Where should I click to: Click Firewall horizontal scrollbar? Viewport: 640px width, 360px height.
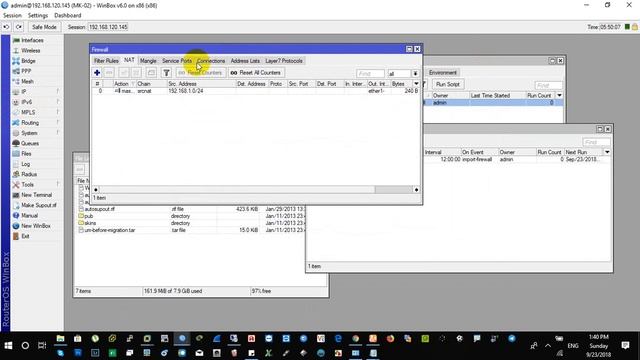pyautogui.click(x=256, y=189)
